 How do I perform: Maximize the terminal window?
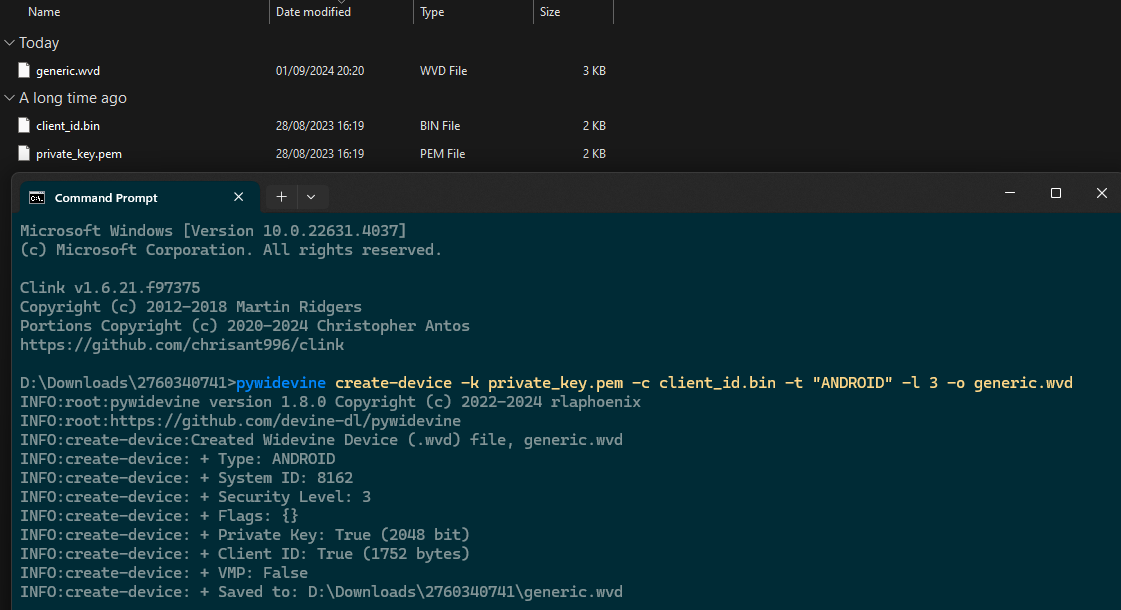pyautogui.click(x=1055, y=193)
